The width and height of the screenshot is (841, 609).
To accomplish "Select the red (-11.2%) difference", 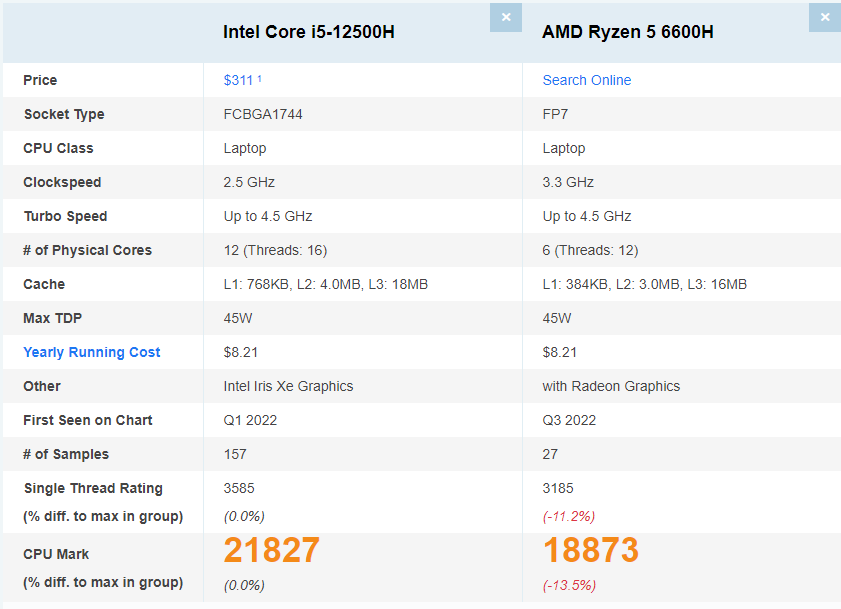I will 569,517.
